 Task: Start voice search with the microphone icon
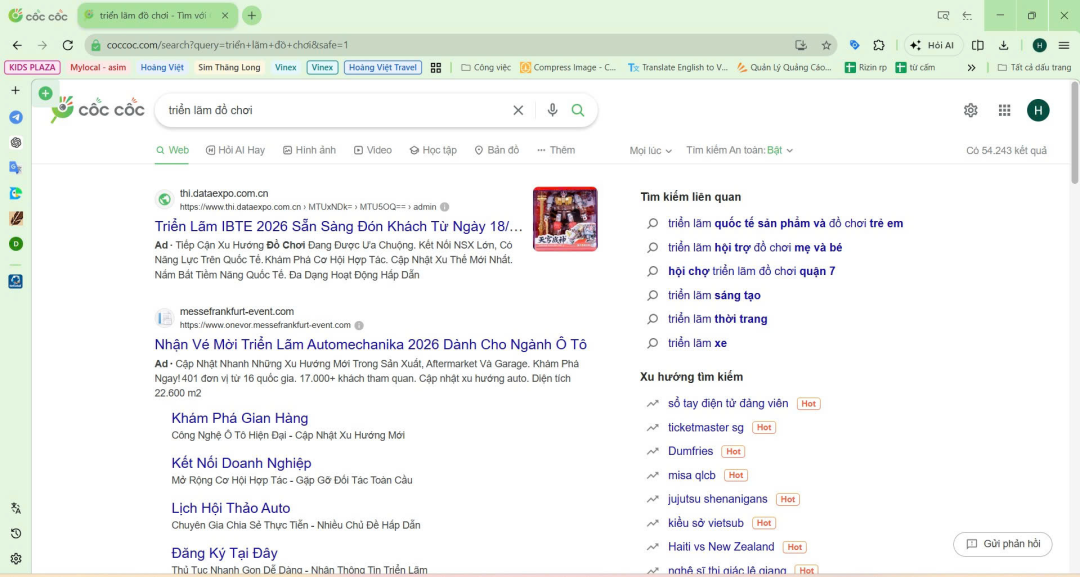552,110
